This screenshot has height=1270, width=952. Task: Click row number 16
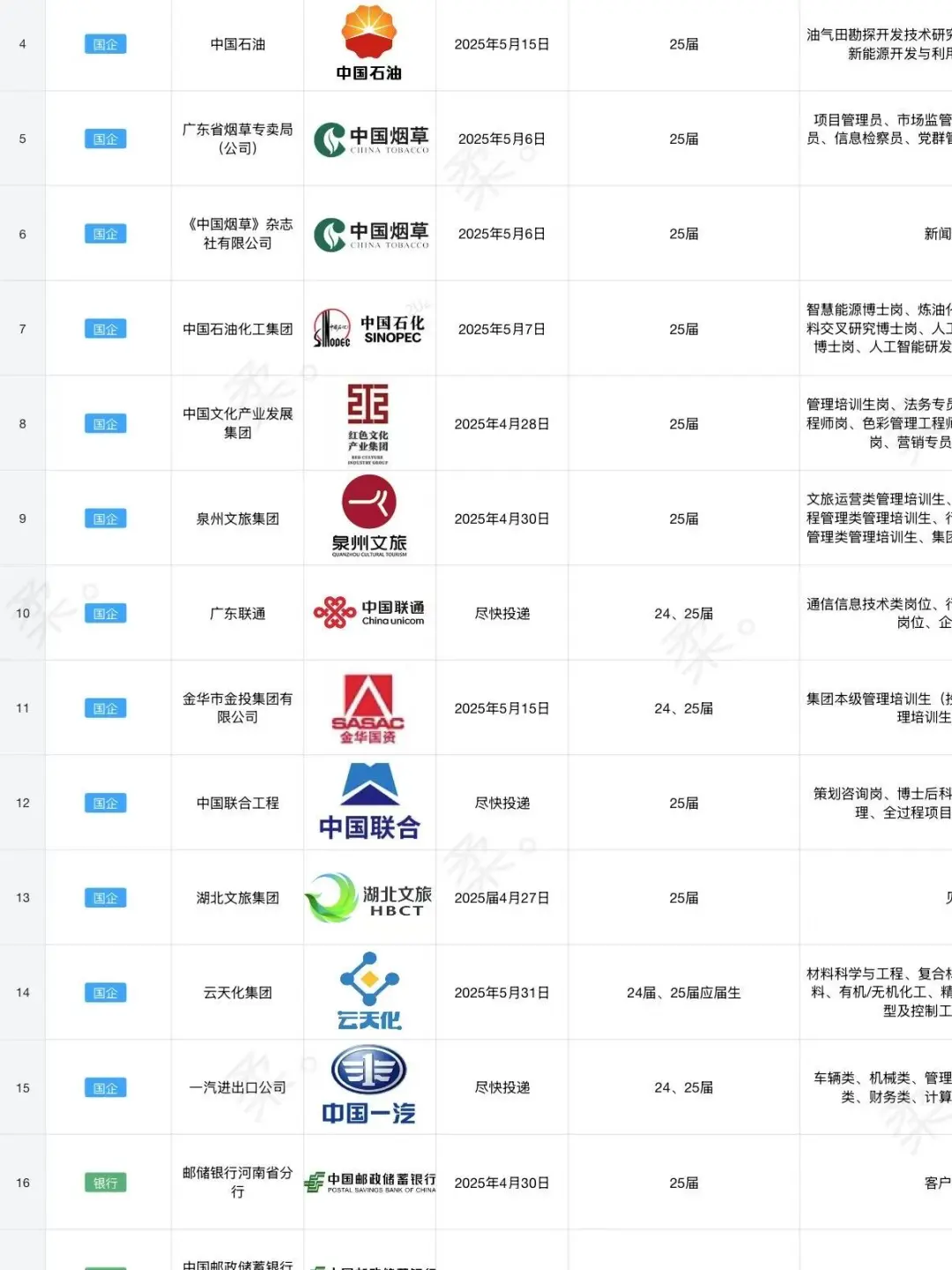[x=23, y=1183]
